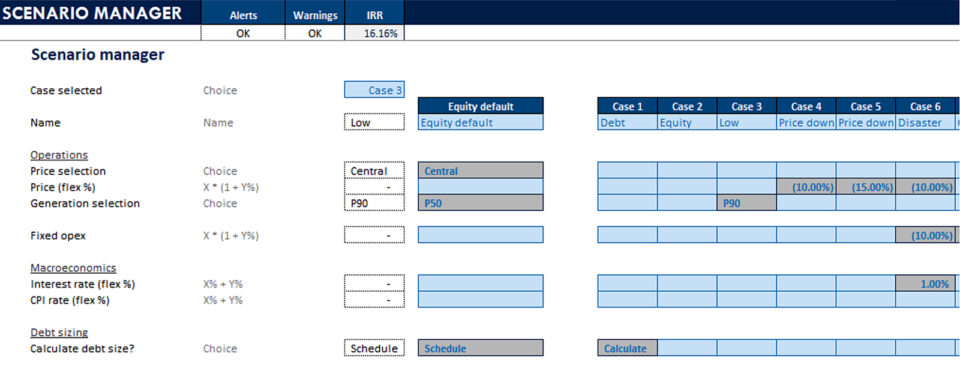The image size is (960, 374).
Task: Click Case 6 interest rate 1.00% cell
Action: pyautogui.click(x=925, y=283)
